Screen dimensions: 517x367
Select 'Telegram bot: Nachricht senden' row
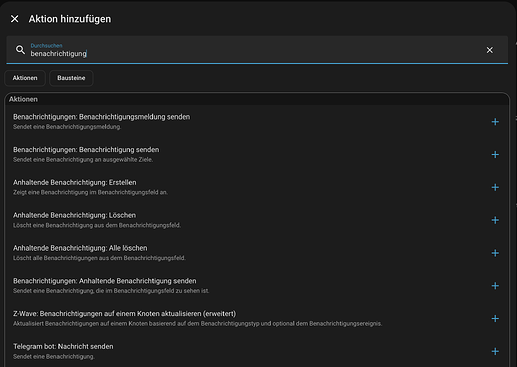click(257, 351)
